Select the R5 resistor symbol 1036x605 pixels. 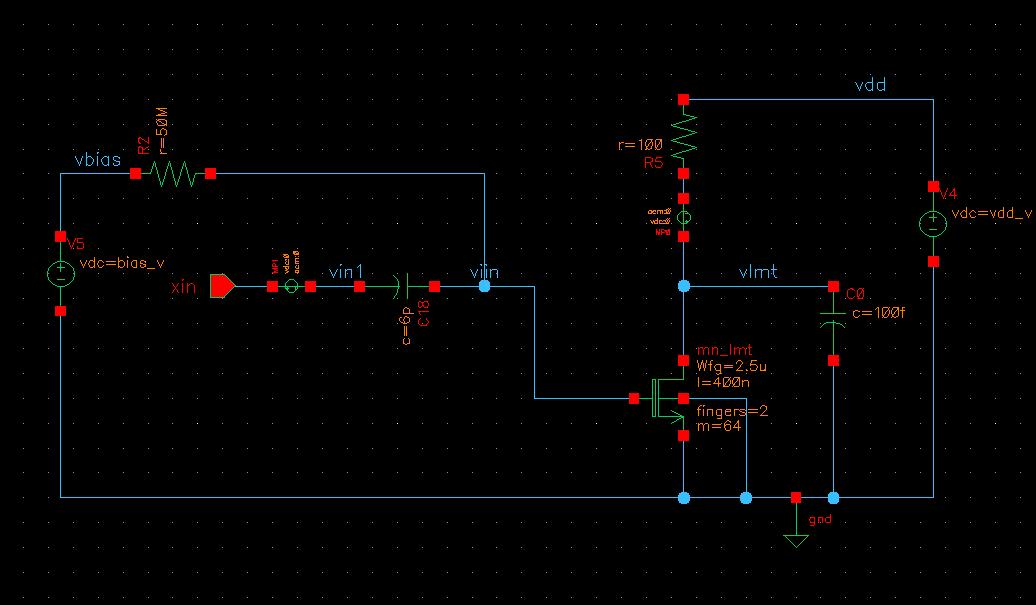684,137
